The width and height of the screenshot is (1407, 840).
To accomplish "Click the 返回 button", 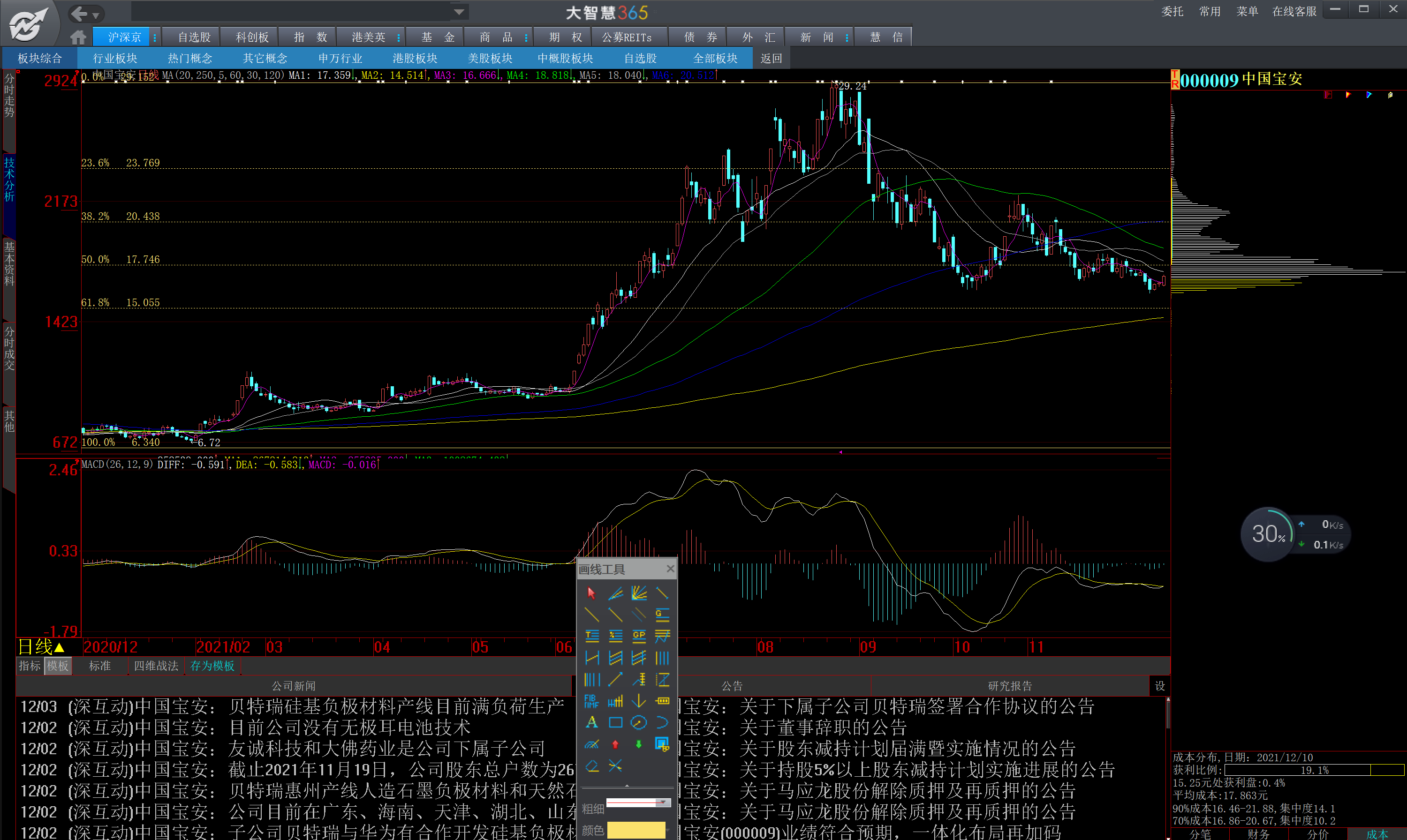I will click(771, 58).
